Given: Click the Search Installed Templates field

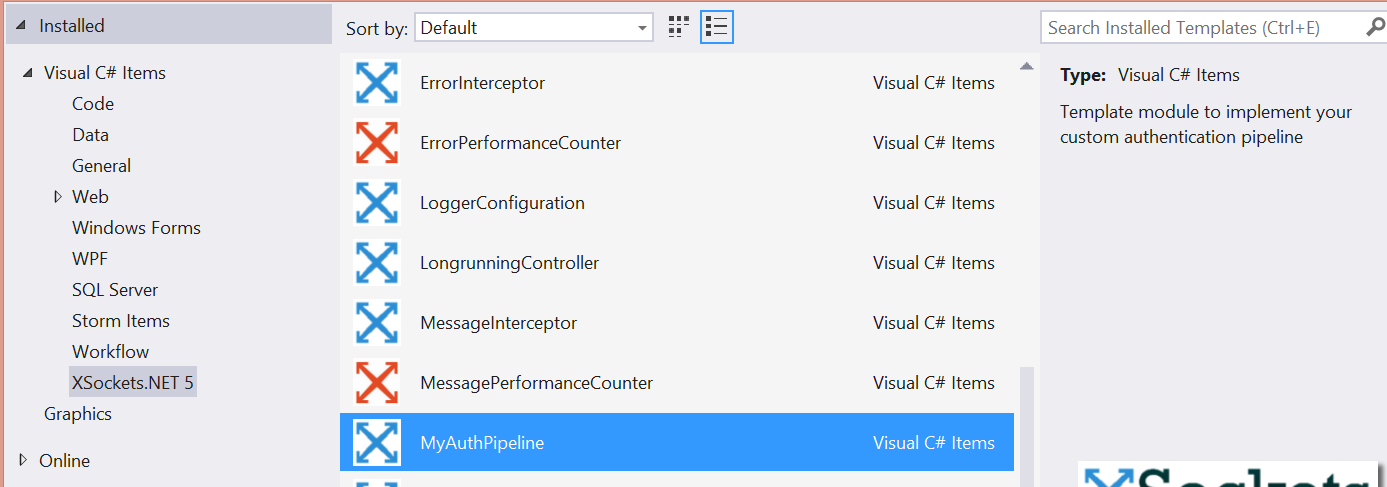Looking at the screenshot, I should [x=1200, y=28].
